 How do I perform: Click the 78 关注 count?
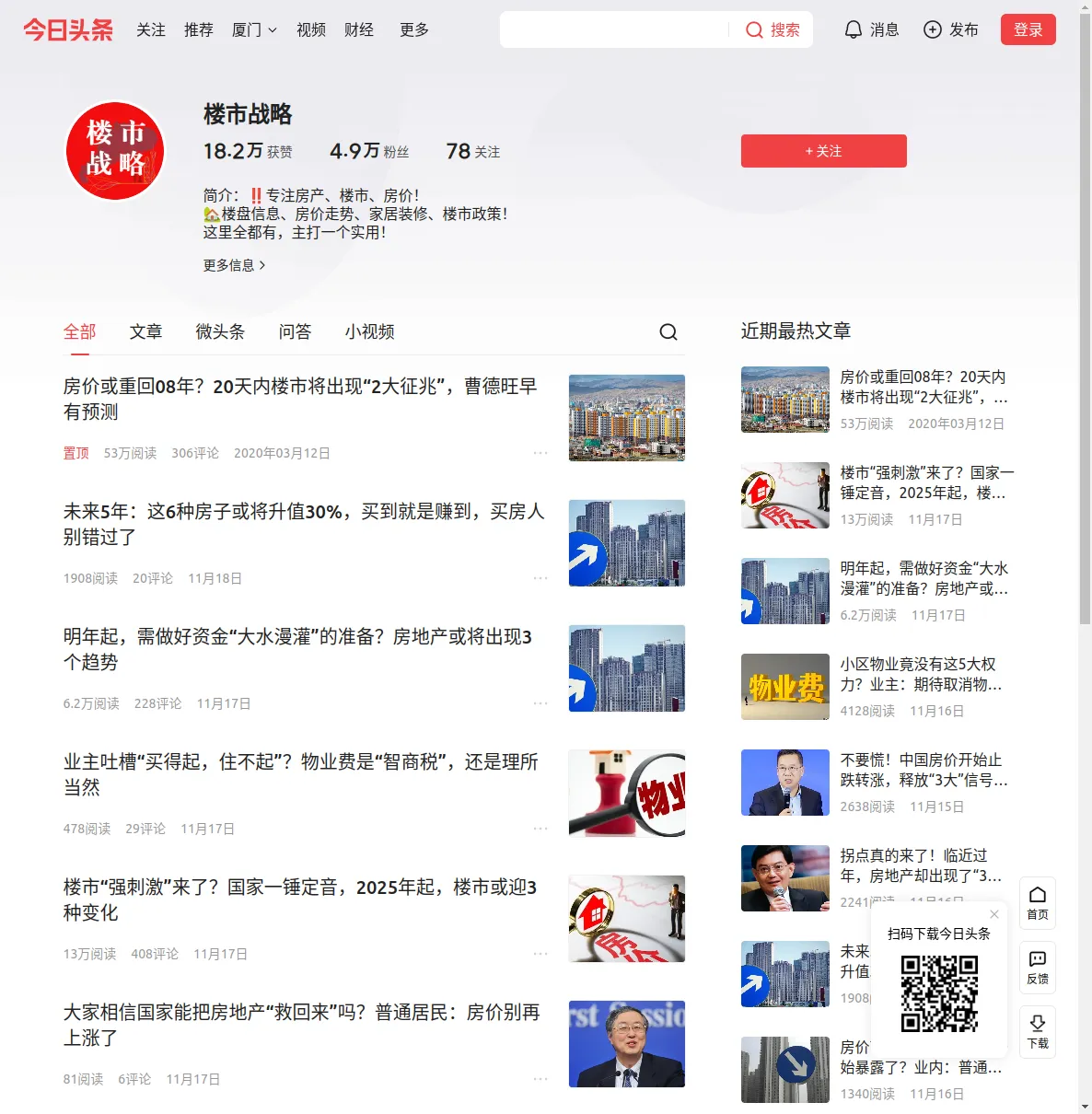[473, 151]
